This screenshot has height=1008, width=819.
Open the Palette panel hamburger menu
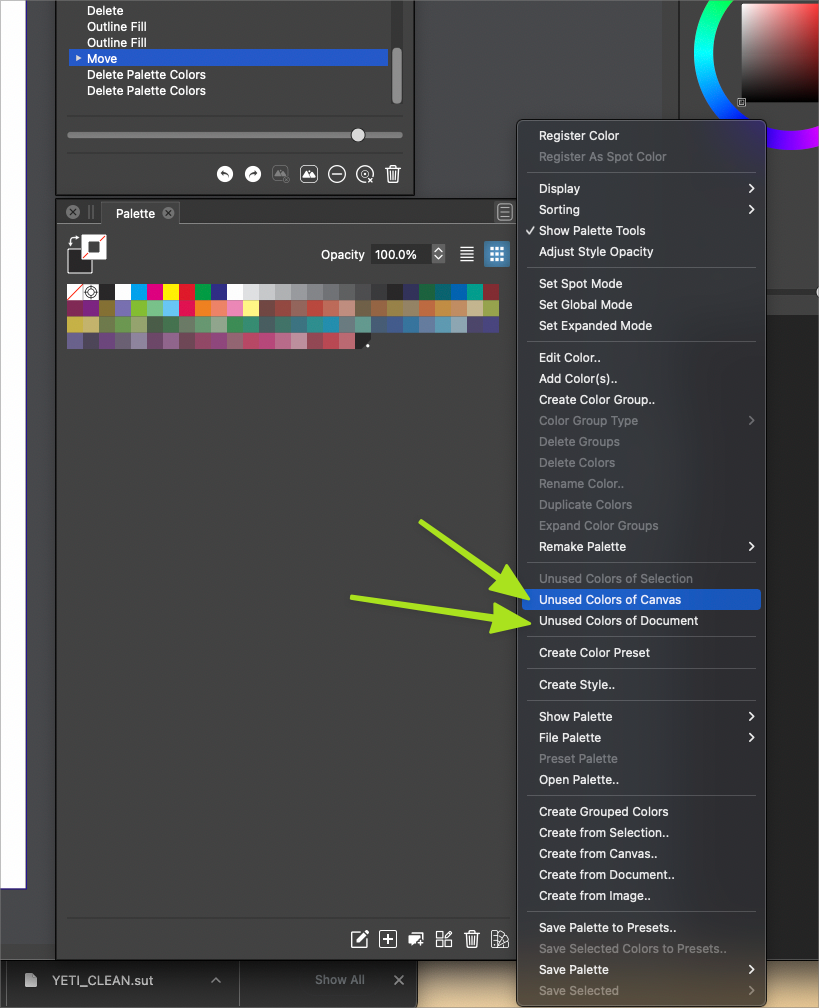(505, 212)
